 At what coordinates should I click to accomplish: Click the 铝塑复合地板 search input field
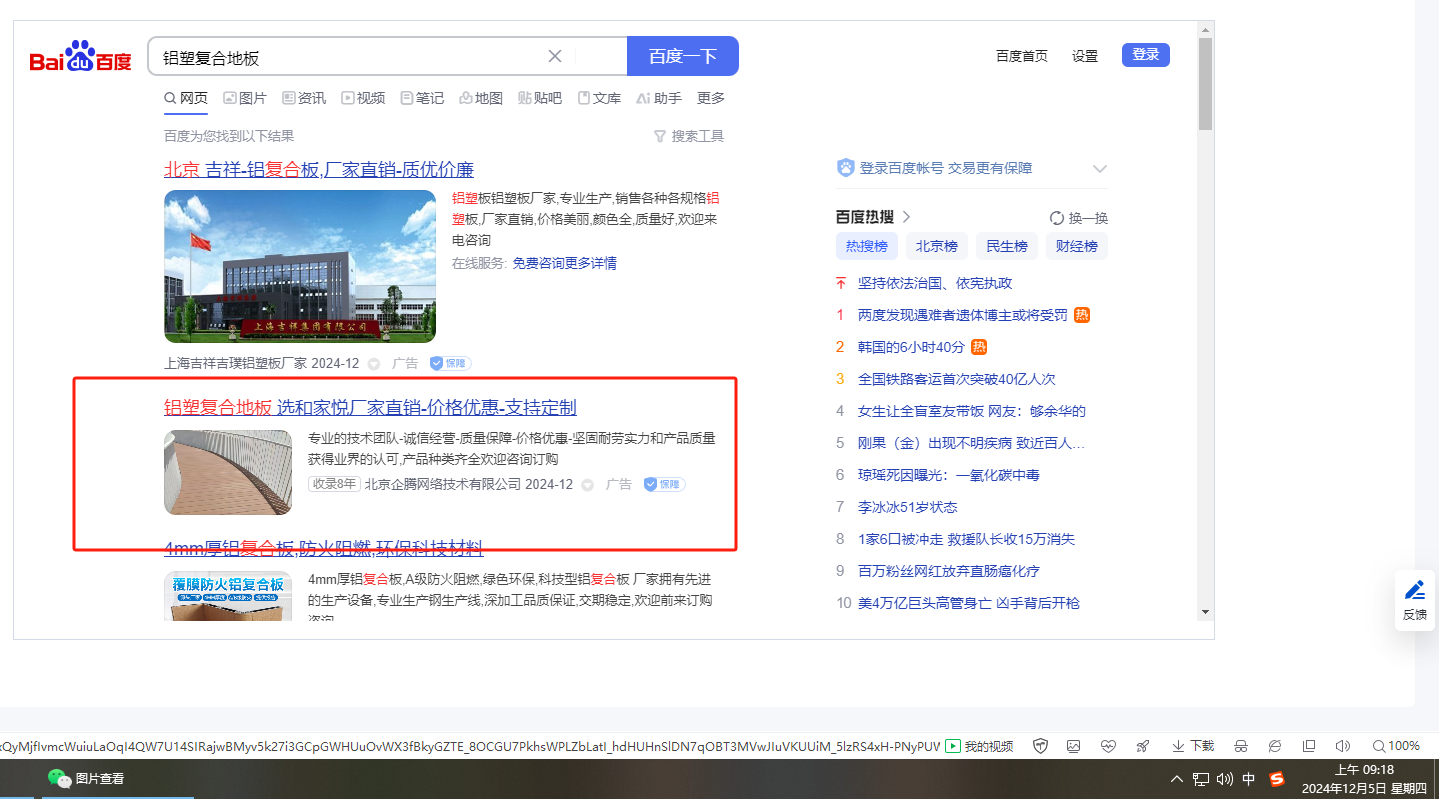(350, 57)
